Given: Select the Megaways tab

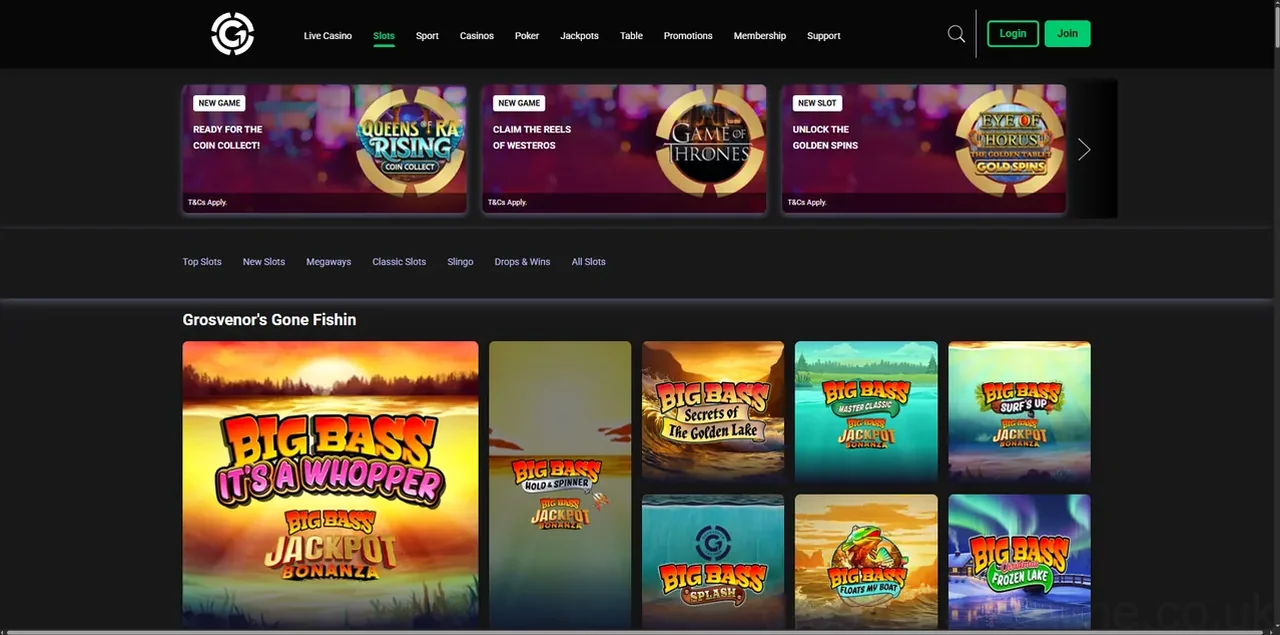Looking at the screenshot, I should coord(329,262).
